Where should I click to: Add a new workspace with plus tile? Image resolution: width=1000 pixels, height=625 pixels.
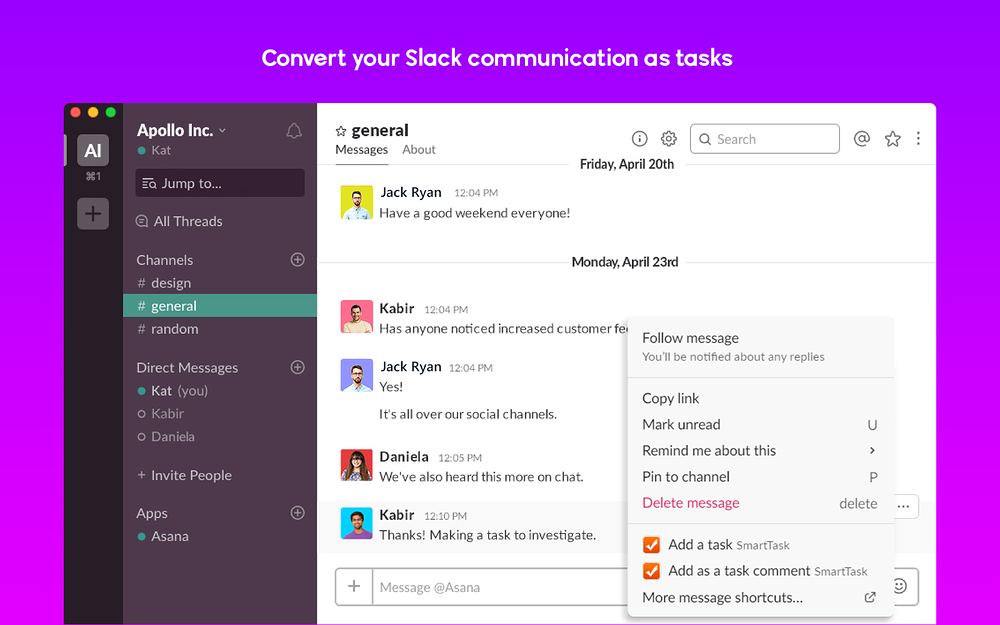[93, 213]
